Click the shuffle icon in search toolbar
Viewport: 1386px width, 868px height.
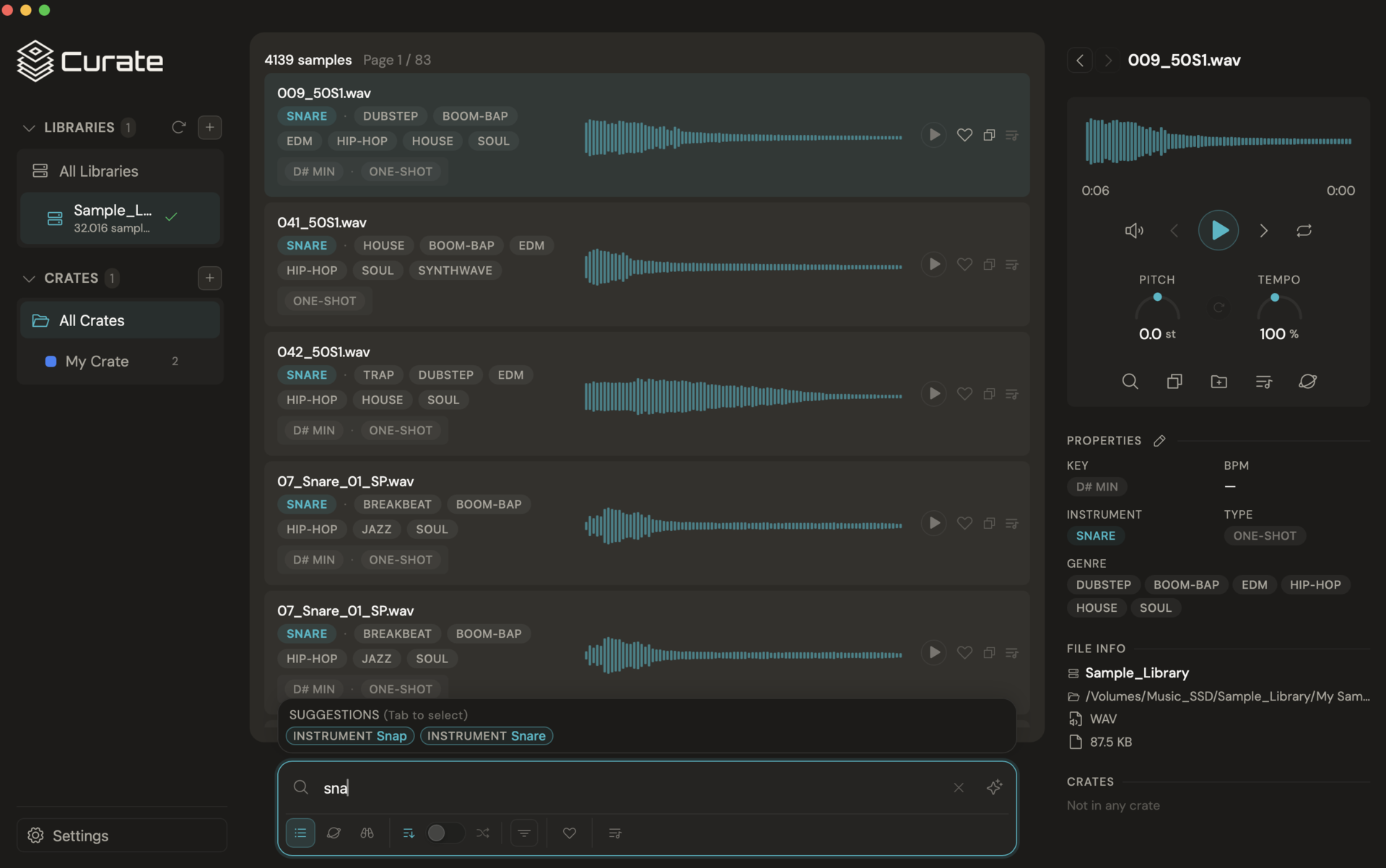click(482, 833)
